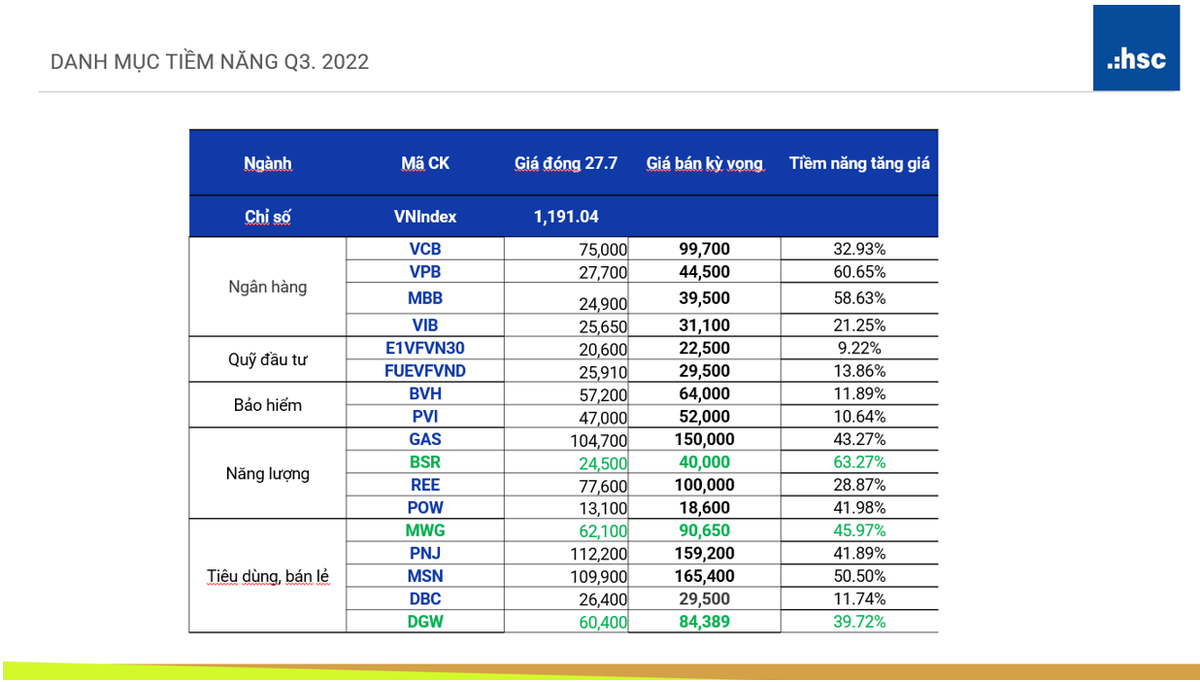Click the Mã CK column header
Image resolution: width=1200 pixels, height=682 pixels.
tap(425, 163)
